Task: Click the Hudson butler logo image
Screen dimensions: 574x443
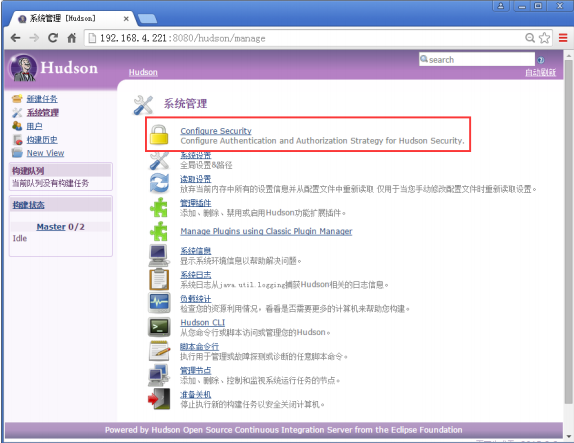Action: click(23, 68)
